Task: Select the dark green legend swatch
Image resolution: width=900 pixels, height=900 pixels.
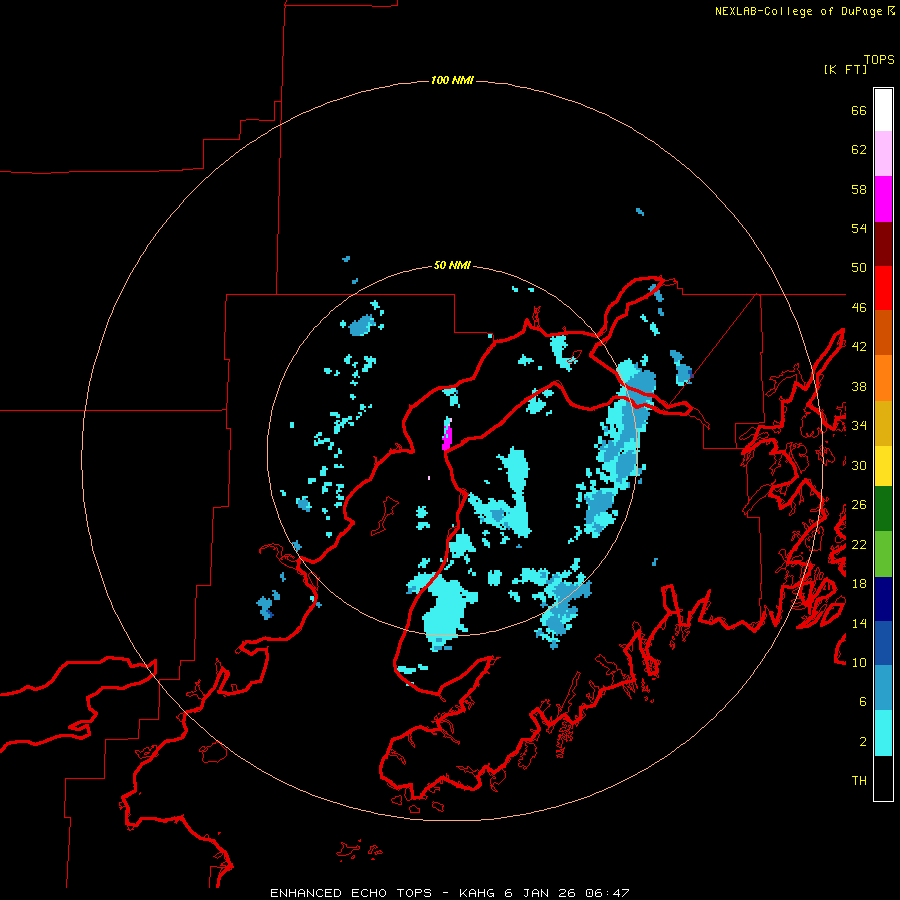Action: pyautogui.click(x=883, y=509)
